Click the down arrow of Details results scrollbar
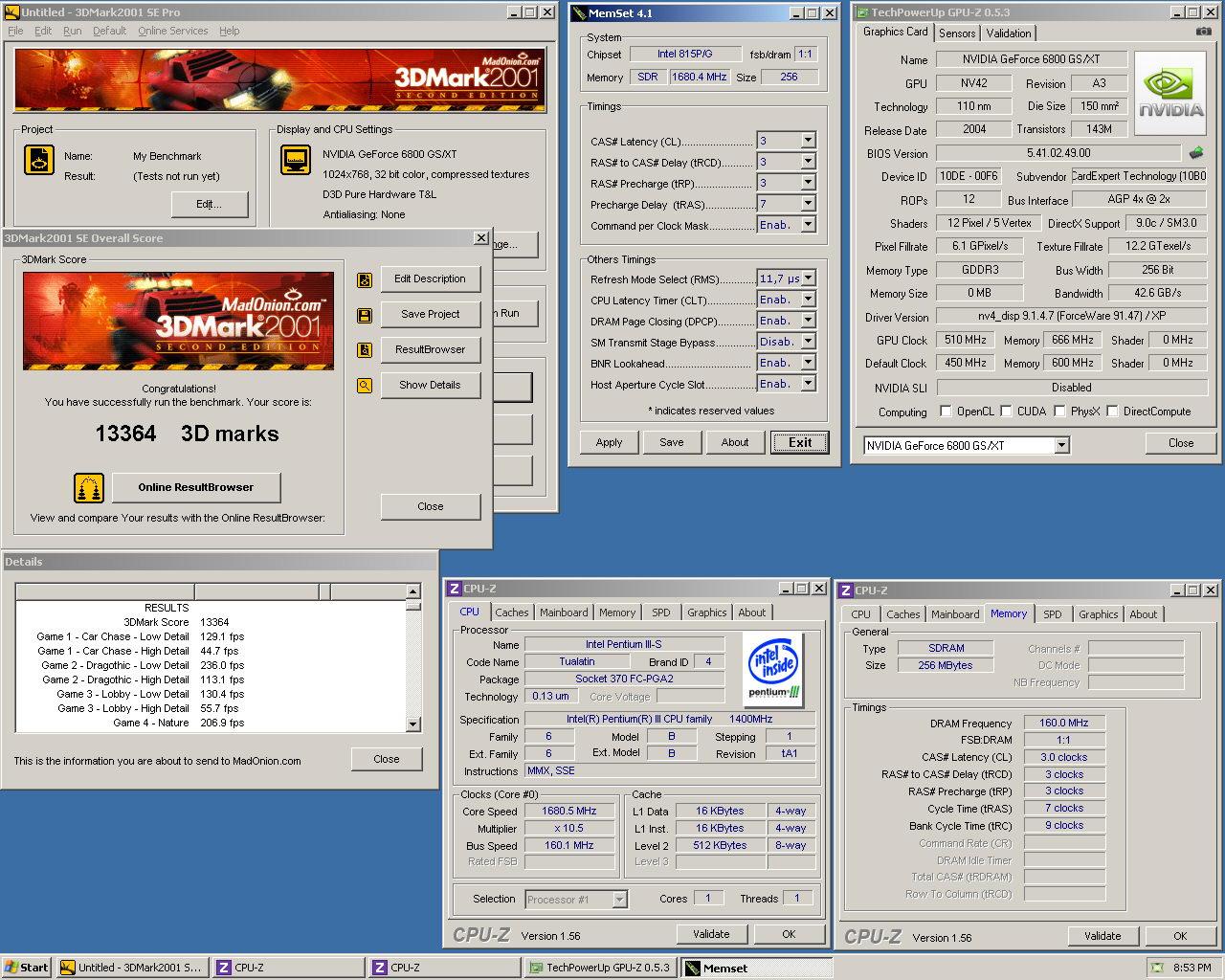Image resolution: width=1225 pixels, height=980 pixels. pos(413,724)
